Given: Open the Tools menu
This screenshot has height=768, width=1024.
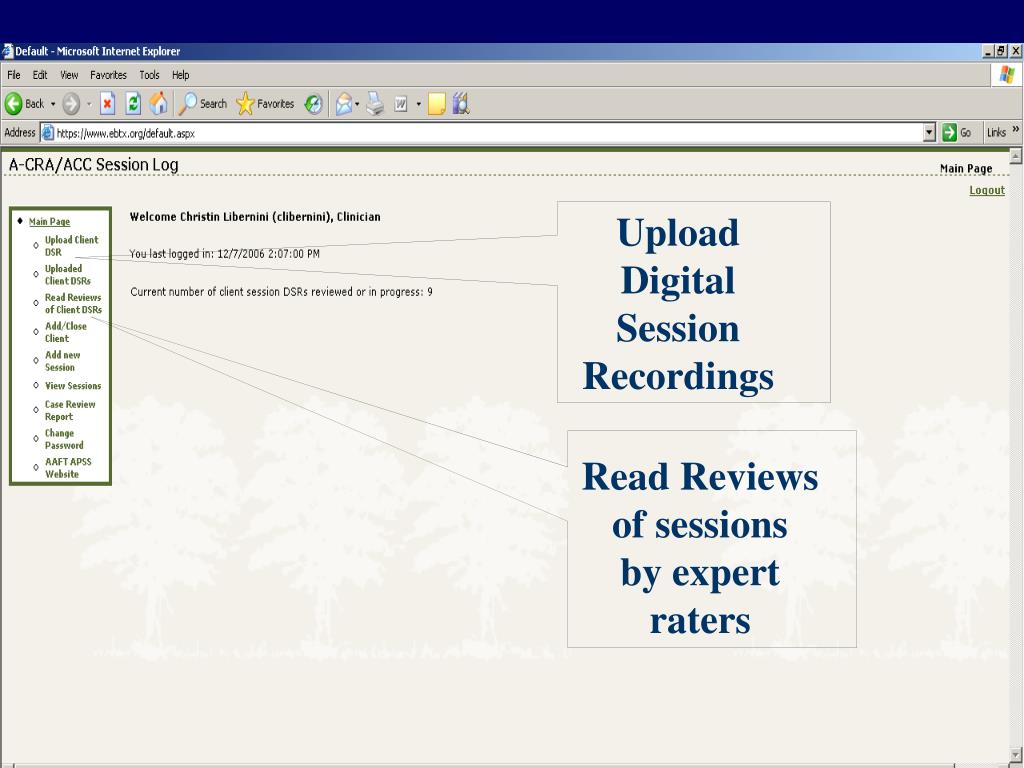Looking at the screenshot, I should [150, 75].
